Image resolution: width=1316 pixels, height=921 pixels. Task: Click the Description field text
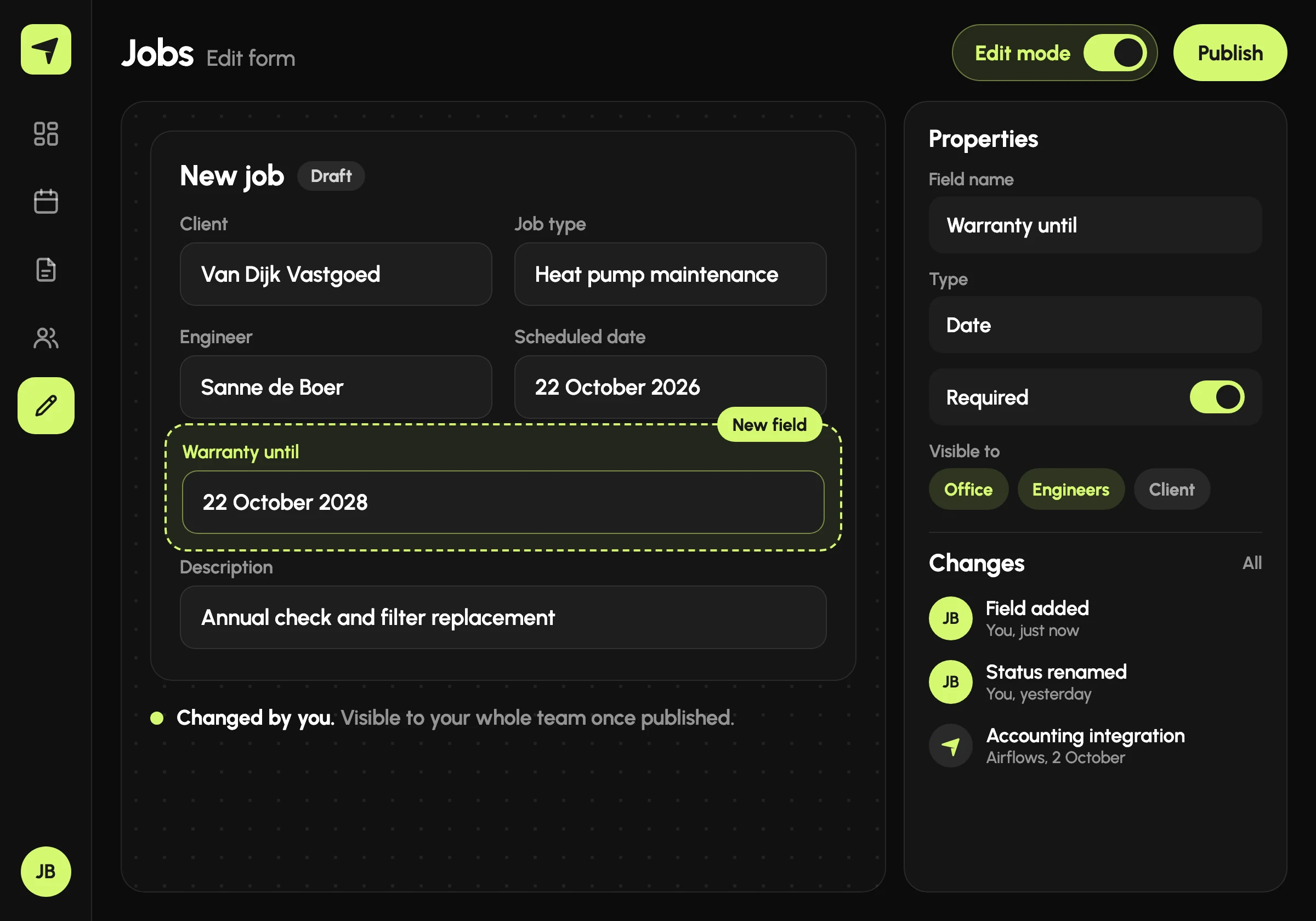coord(503,617)
